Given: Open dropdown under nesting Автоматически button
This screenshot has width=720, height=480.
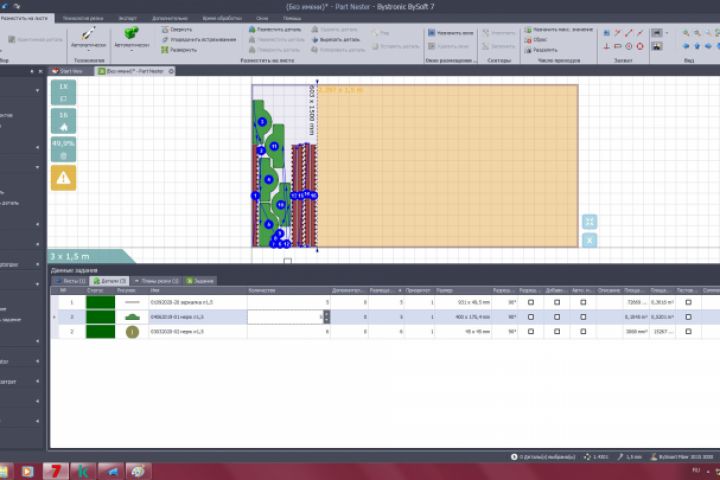Looking at the screenshot, I should coord(132,51).
